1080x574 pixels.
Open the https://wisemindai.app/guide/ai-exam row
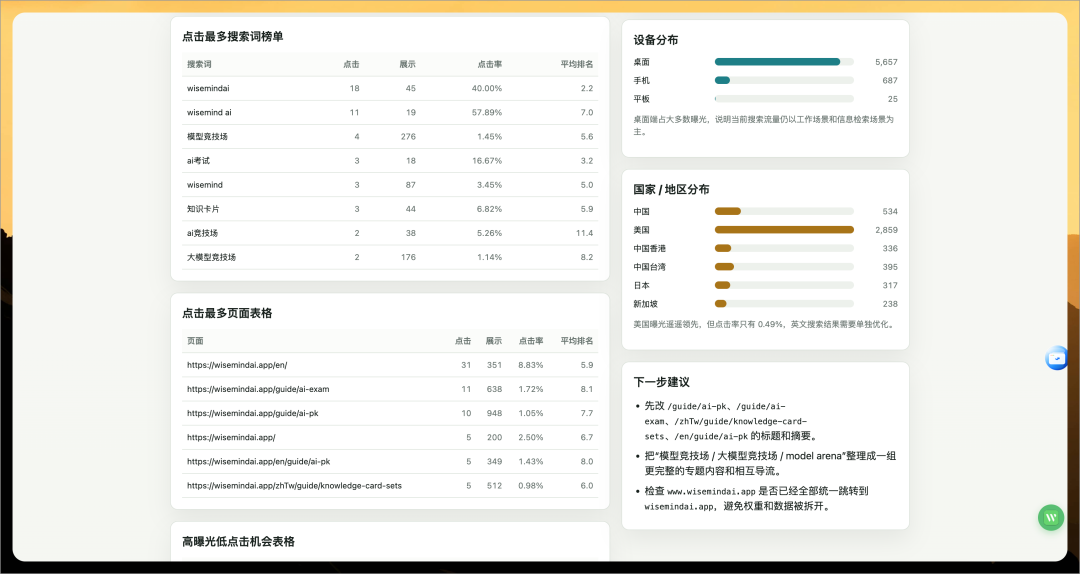click(390, 389)
